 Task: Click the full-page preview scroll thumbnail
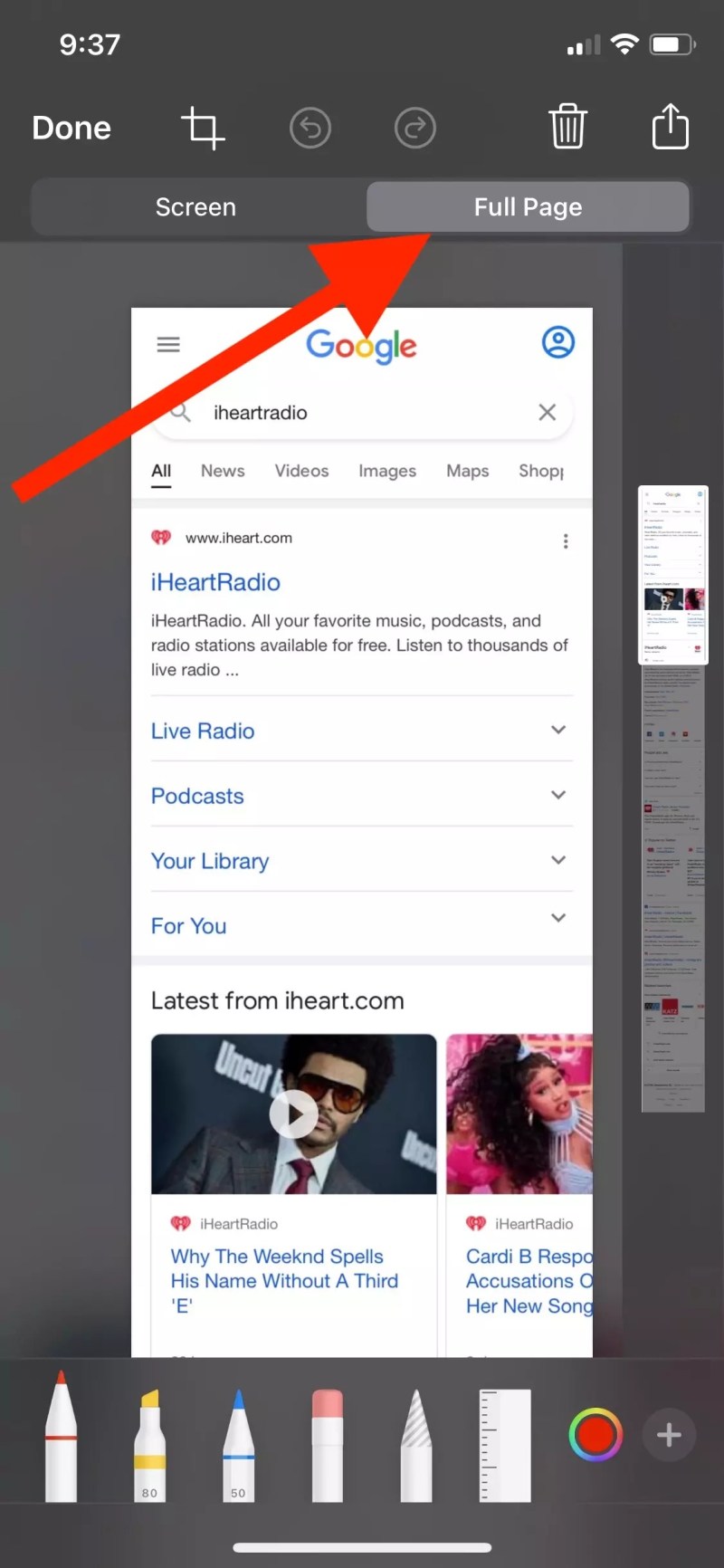[x=673, y=575]
